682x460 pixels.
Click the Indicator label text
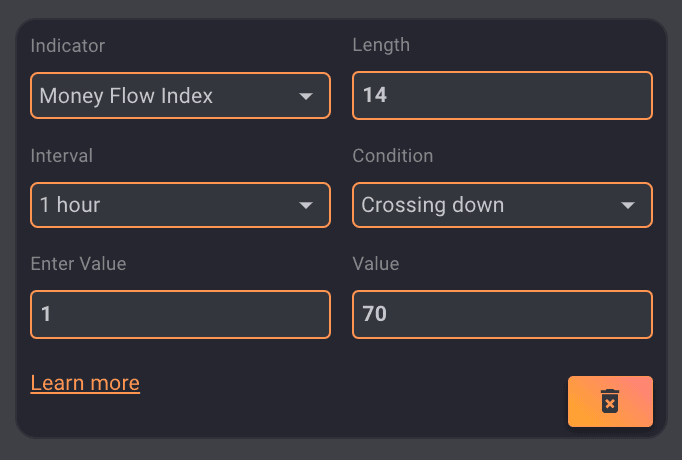click(68, 46)
